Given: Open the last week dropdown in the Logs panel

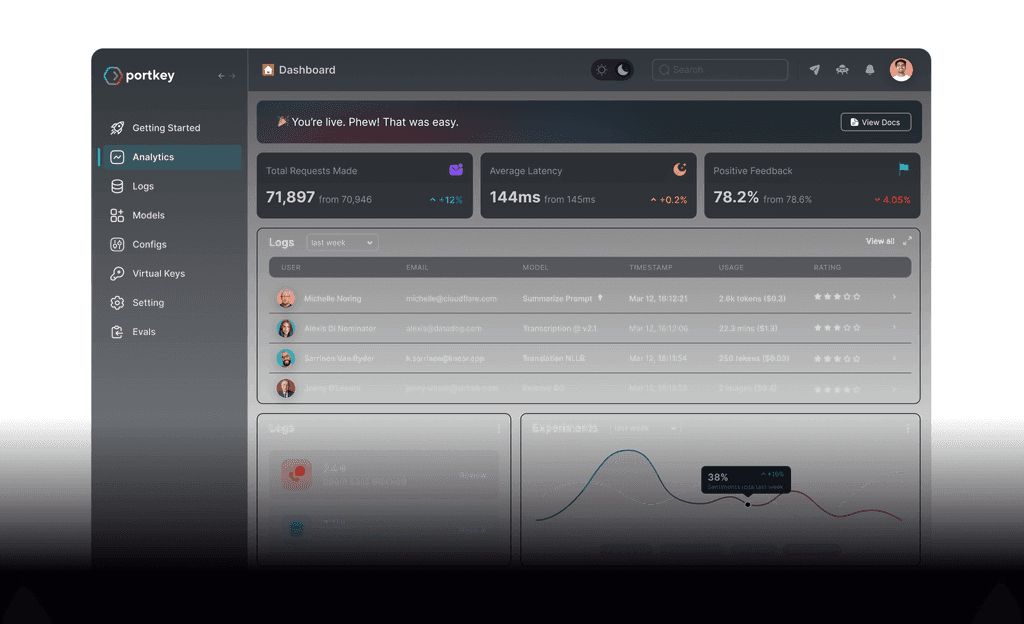Looking at the screenshot, I should click(342, 242).
